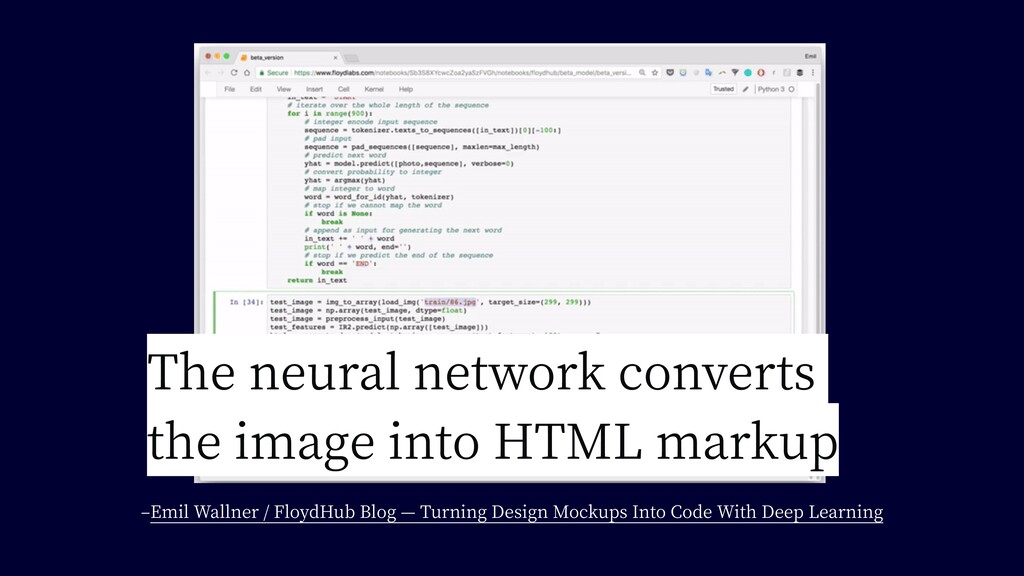Select the beta_version tab
The height and width of the screenshot is (576, 1024).
289,57
